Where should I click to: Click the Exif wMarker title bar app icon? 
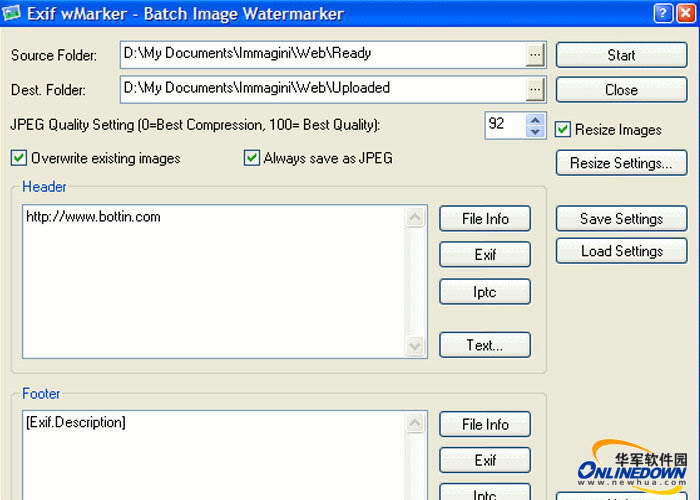click(11, 13)
